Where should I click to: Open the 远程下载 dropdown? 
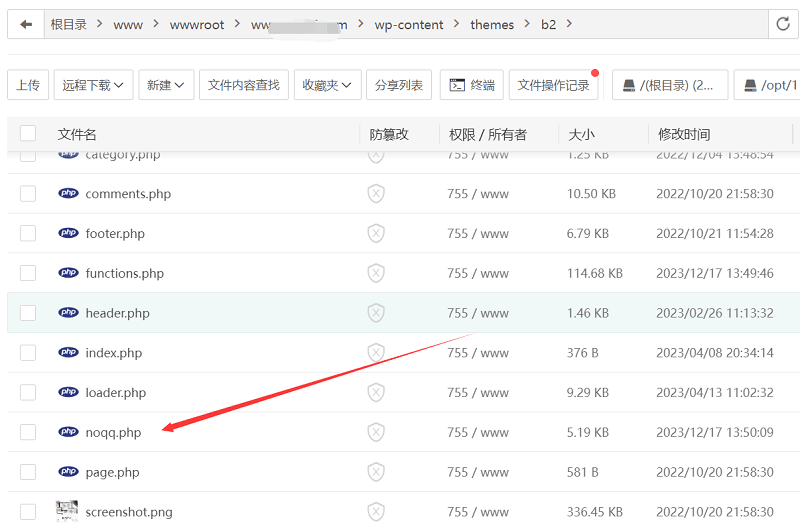(x=93, y=85)
